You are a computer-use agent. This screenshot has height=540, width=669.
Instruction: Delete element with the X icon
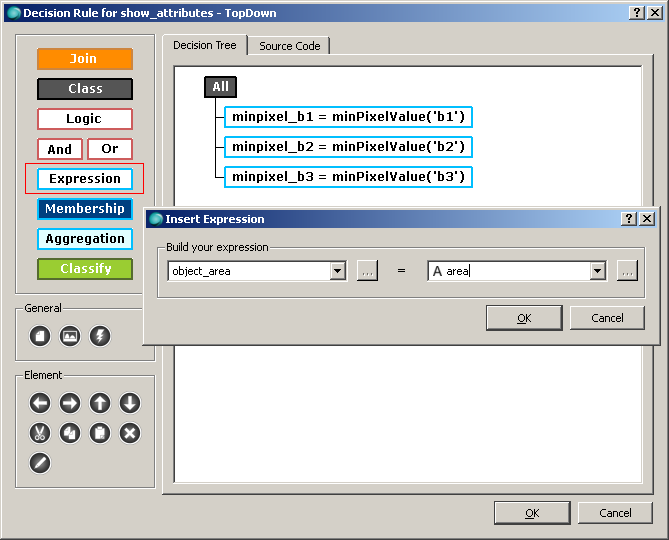(x=130, y=433)
